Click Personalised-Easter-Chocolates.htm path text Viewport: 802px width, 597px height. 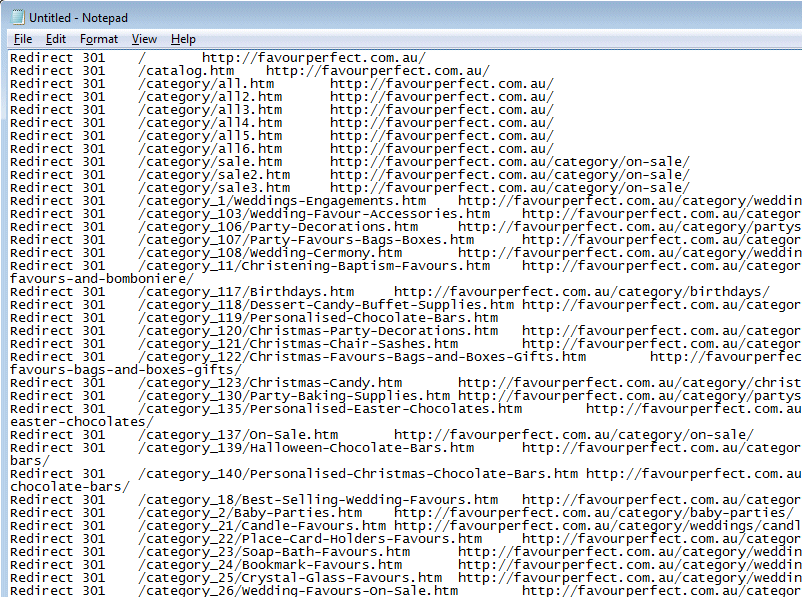point(386,409)
